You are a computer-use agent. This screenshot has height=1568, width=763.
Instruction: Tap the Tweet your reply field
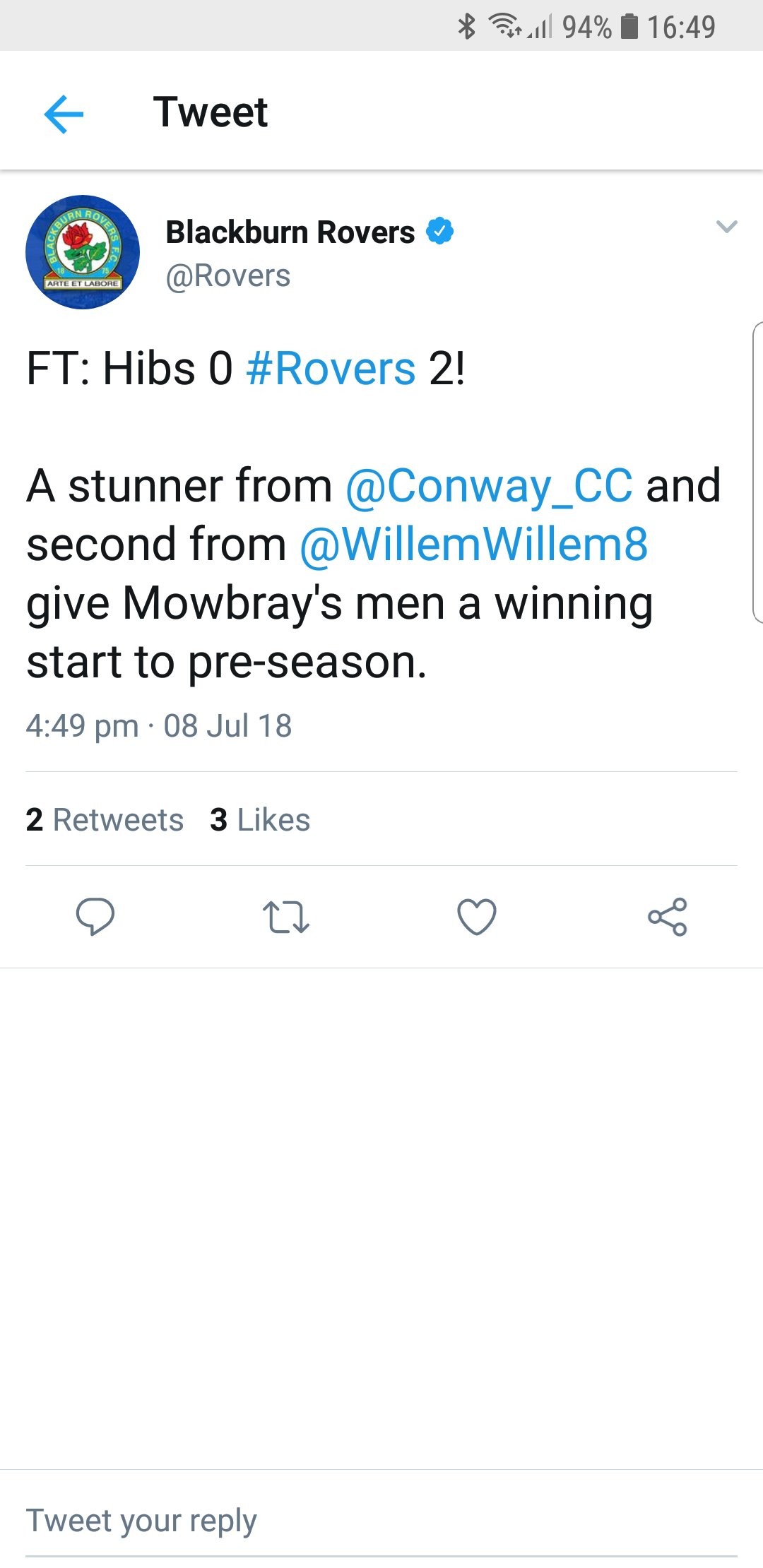(x=381, y=1521)
